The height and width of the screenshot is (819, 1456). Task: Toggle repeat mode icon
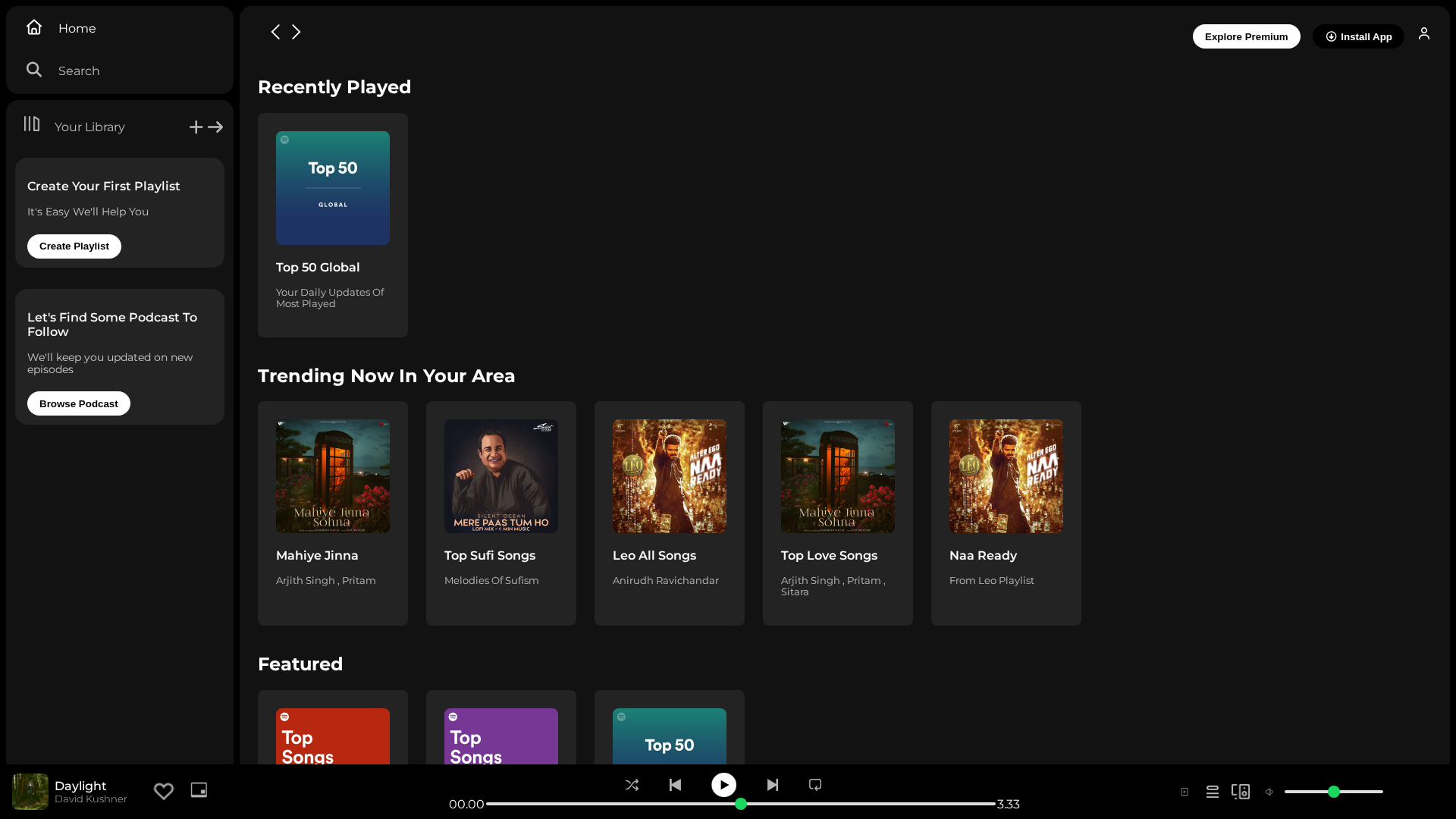click(815, 785)
